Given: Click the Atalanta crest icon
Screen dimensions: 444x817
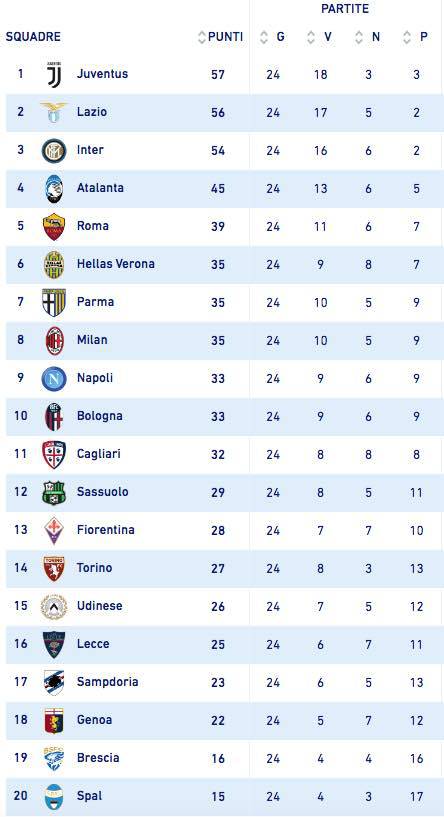Looking at the screenshot, I should [x=54, y=188].
